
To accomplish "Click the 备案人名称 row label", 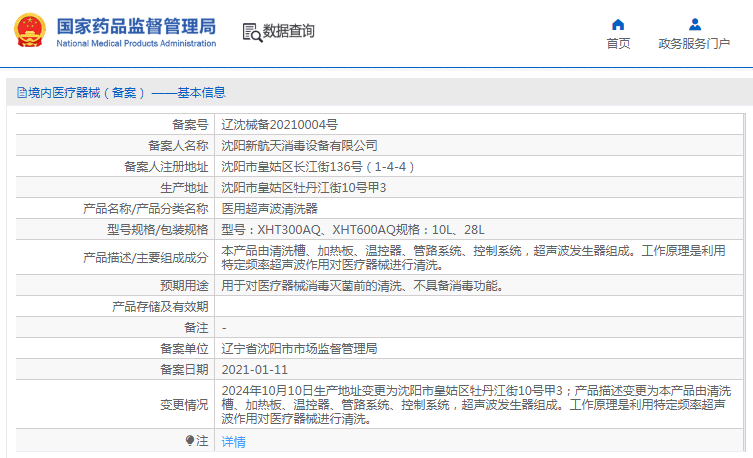I will [x=178, y=145].
